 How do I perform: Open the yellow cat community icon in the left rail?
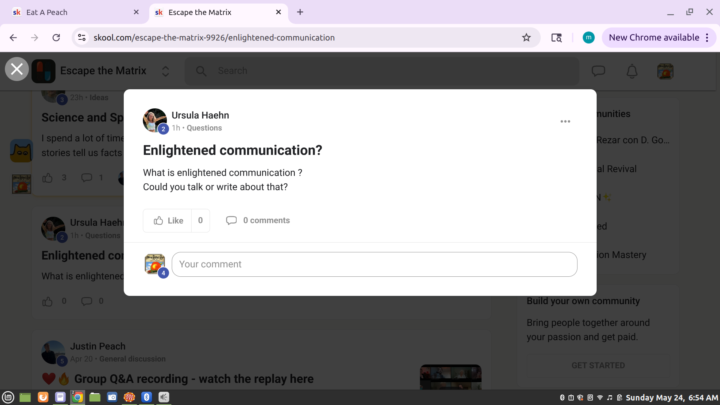pos(21,151)
